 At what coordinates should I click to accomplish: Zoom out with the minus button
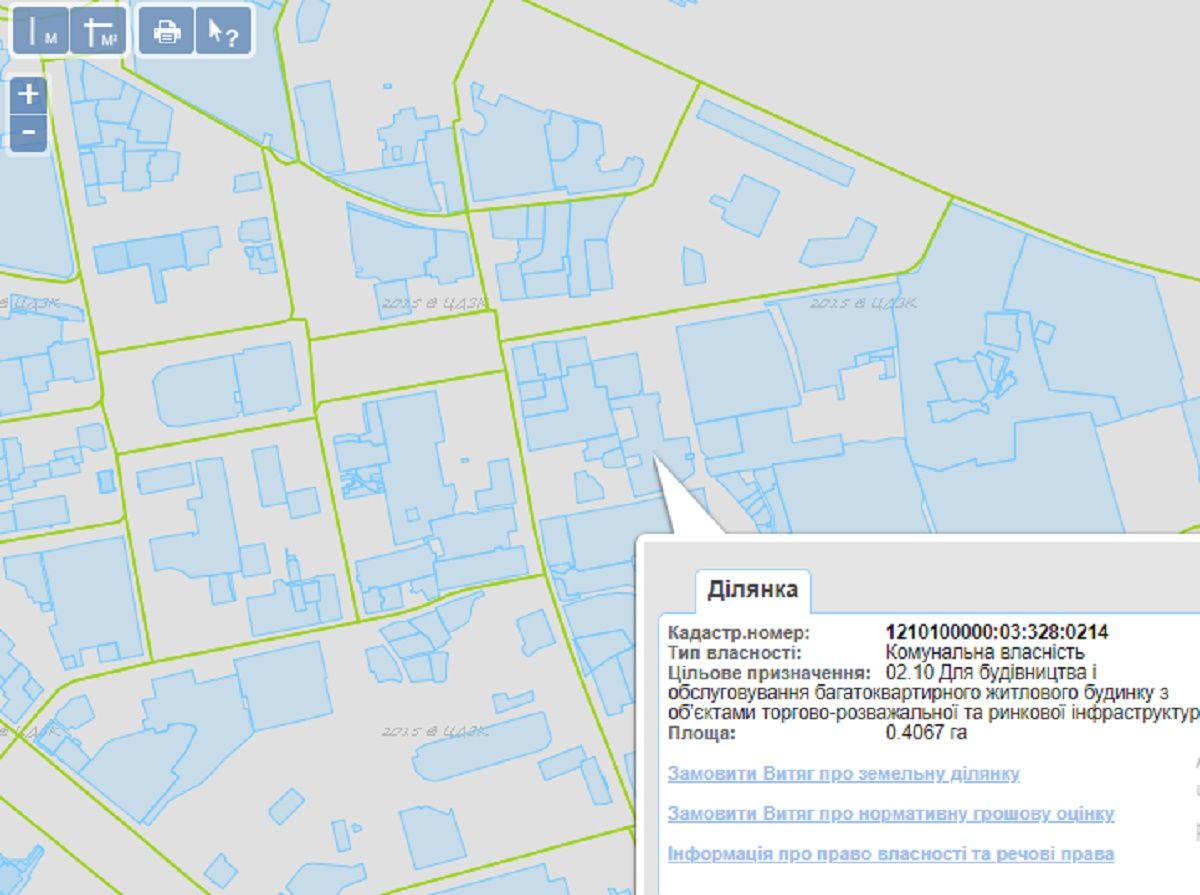29,132
